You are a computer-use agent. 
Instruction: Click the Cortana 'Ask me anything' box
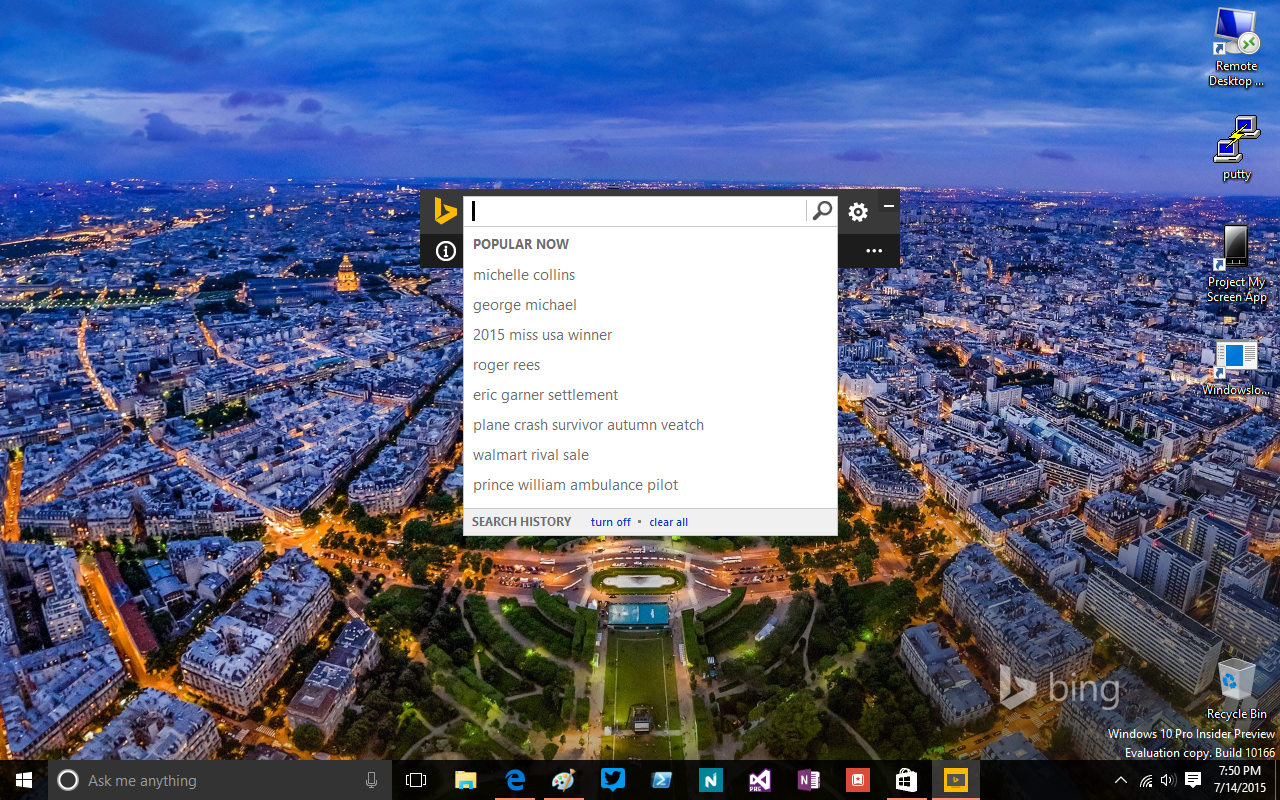click(220, 780)
